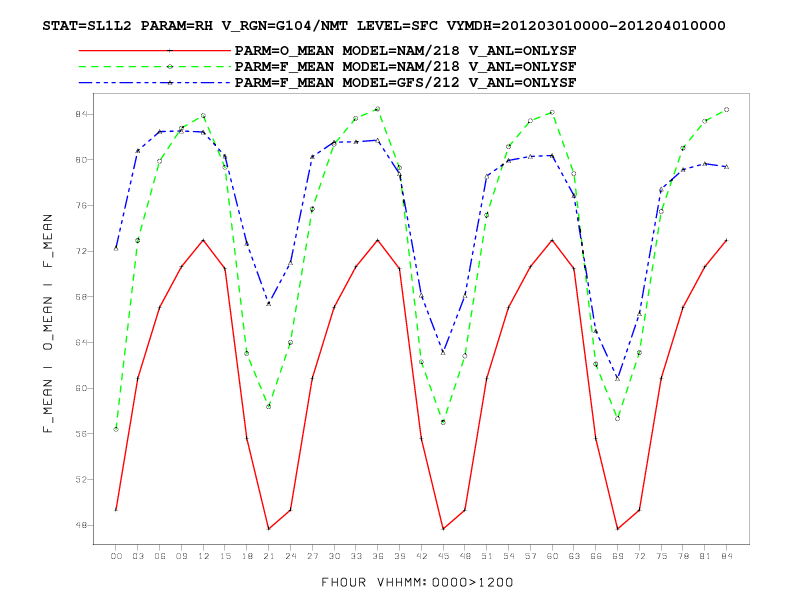The width and height of the screenshot is (792, 612).
Task: Click x-axis tick label 66
Action: (x=596, y=556)
